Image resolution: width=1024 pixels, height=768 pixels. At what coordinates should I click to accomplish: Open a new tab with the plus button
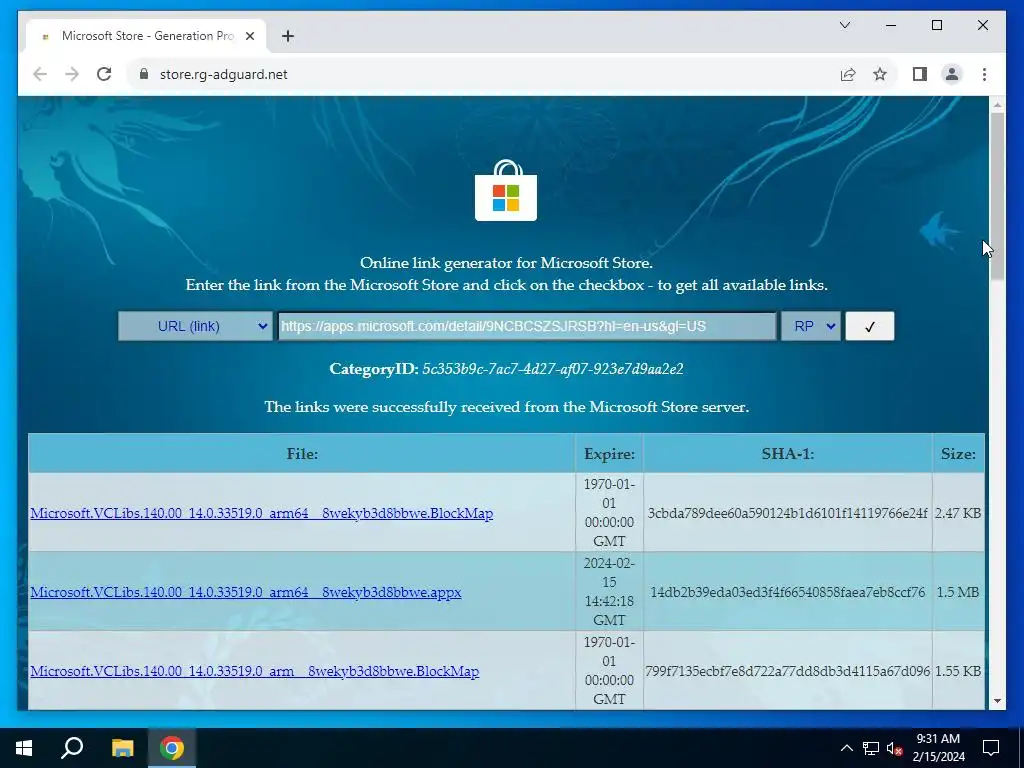[288, 36]
